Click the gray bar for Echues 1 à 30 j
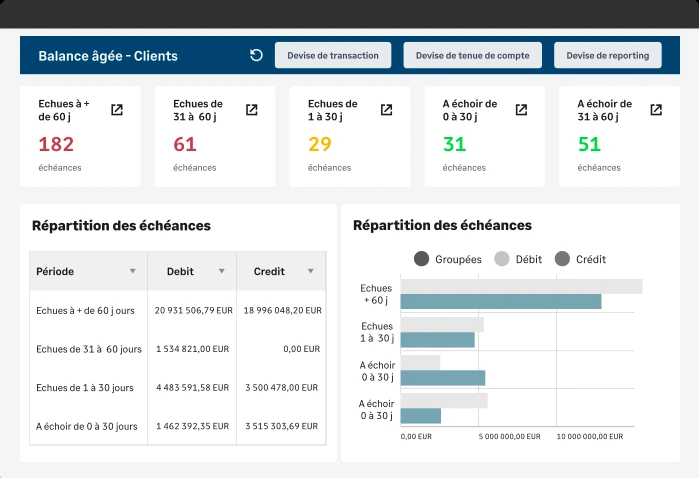This screenshot has height=478, width=699. tap(442, 324)
